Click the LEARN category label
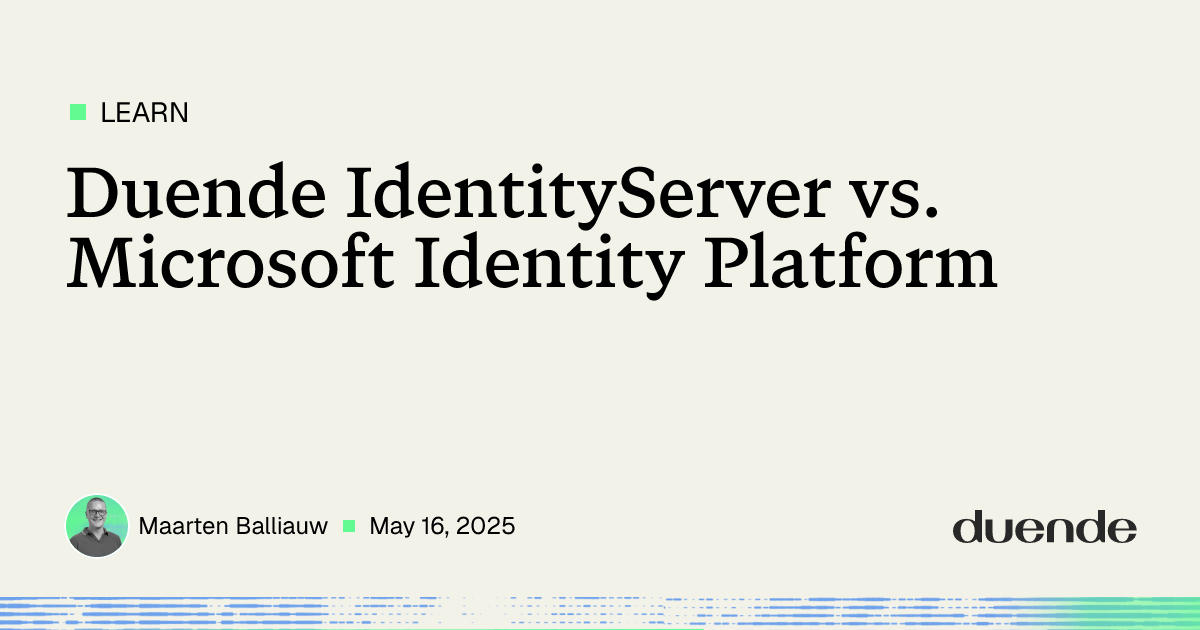Screen dimensions: 1200x630 [144, 113]
